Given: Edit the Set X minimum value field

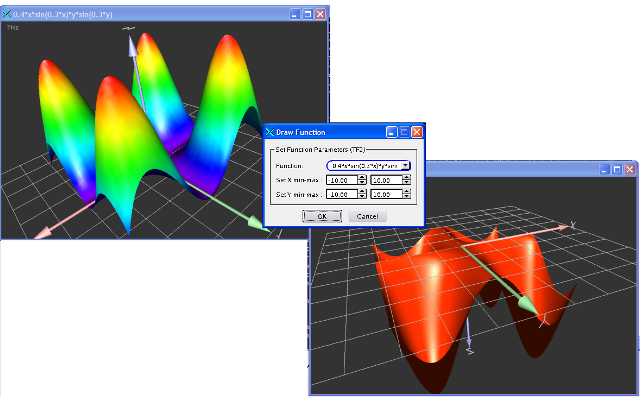Looking at the screenshot, I should tap(342, 180).
